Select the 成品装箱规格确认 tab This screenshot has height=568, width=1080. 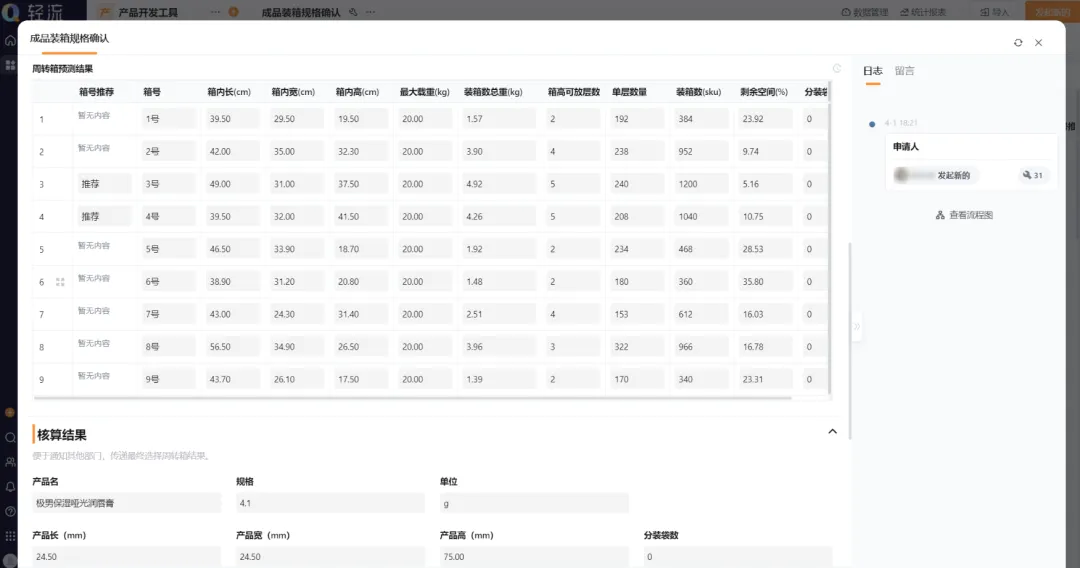(x=69, y=38)
